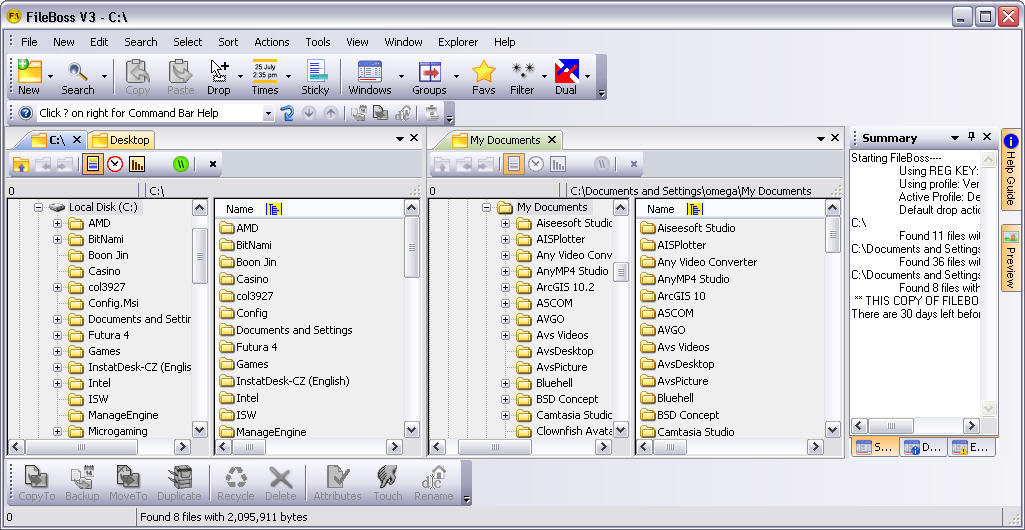Image resolution: width=1025 pixels, height=530 pixels.
Task: Toggle the Name column sort icon in My Documents list
Action: click(x=695, y=209)
